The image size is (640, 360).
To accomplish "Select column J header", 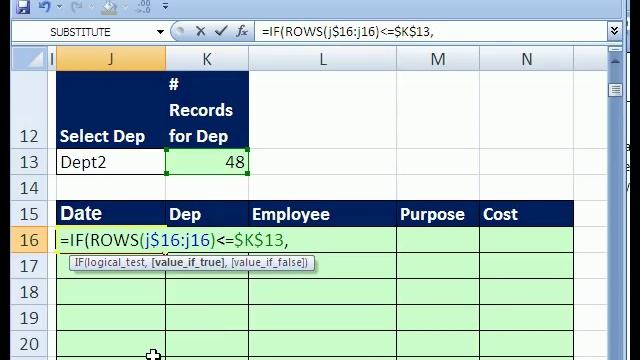I will coord(111,59).
